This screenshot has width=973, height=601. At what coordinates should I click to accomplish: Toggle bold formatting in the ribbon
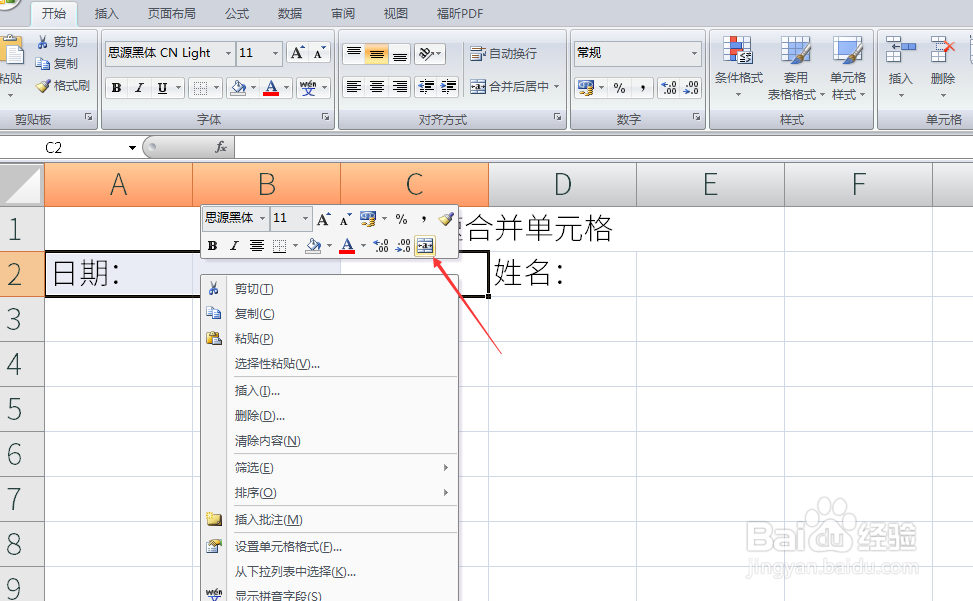pos(117,88)
